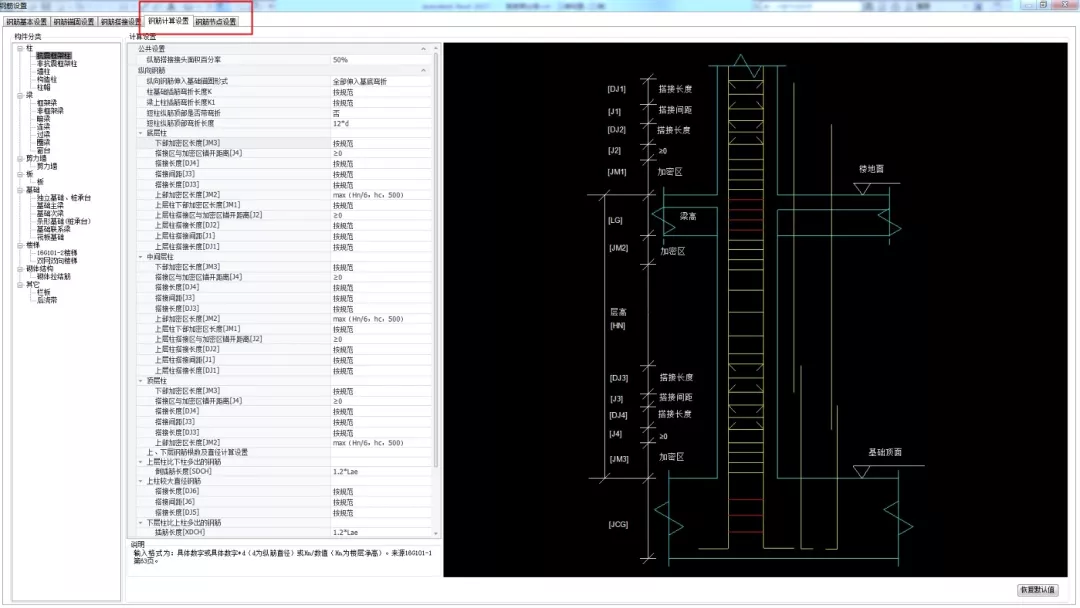Viewport: 1080px width, 608px height.
Task: Click the 恢复默认值 button
Action: (x=1037, y=590)
